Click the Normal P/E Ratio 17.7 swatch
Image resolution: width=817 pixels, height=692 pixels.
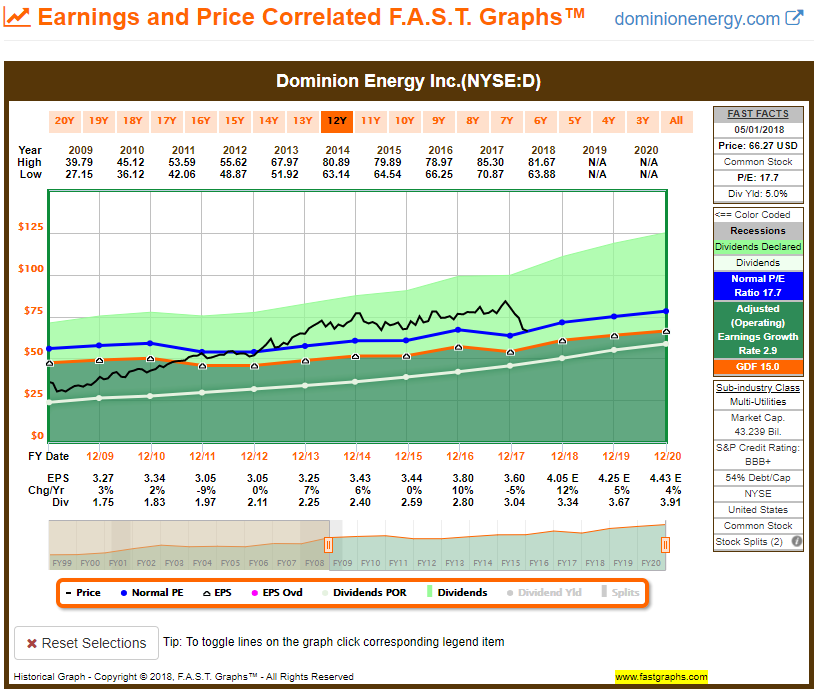tap(758, 286)
